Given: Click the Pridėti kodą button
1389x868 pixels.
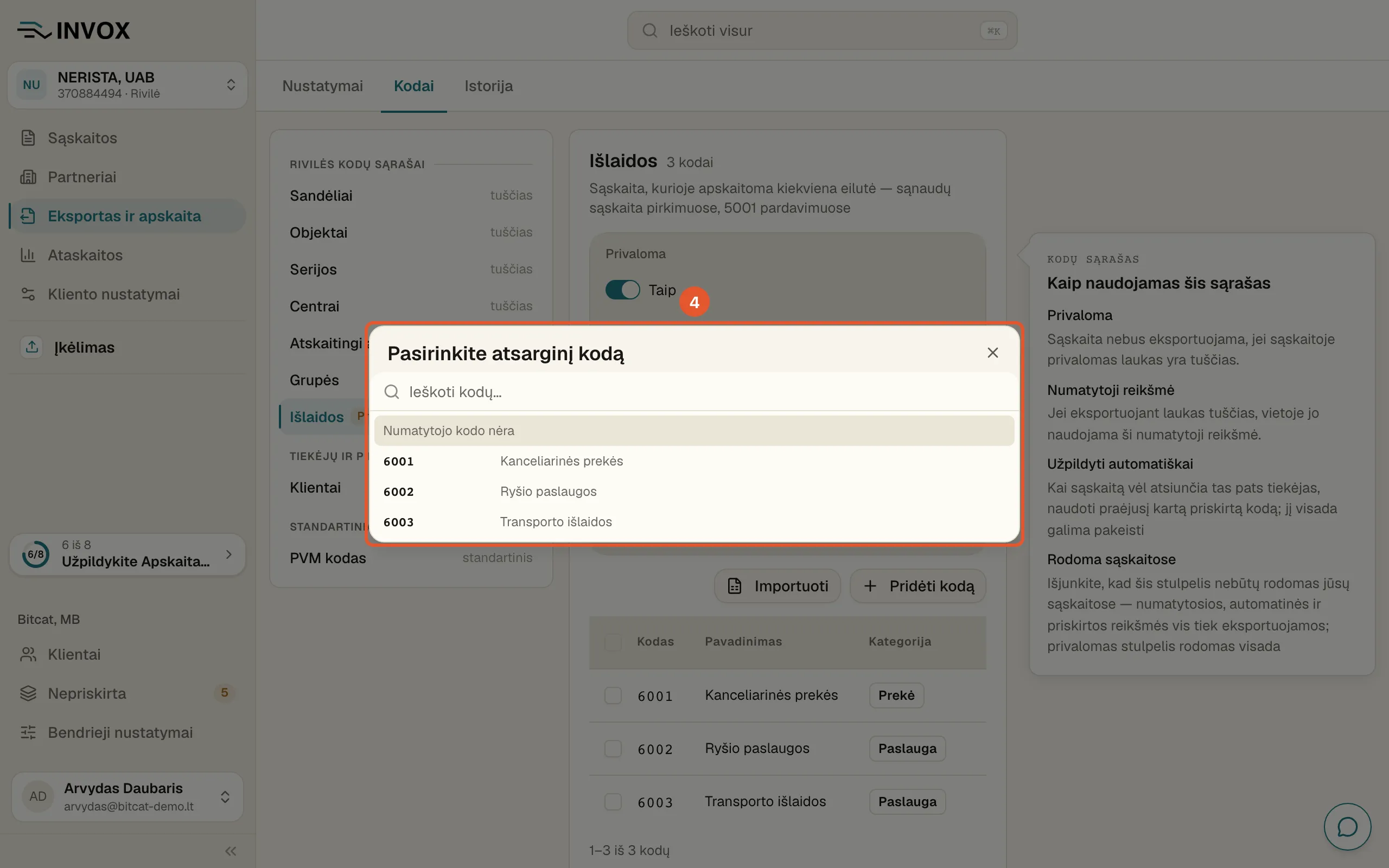Looking at the screenshot, I should (918, 585).
